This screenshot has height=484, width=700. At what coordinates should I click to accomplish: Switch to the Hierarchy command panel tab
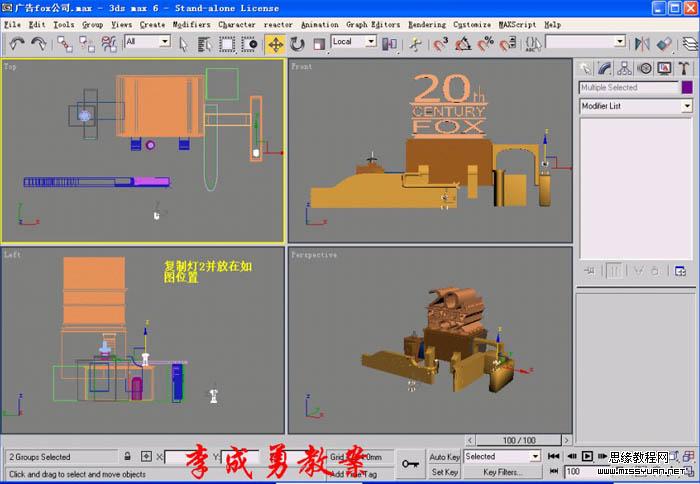624,68
